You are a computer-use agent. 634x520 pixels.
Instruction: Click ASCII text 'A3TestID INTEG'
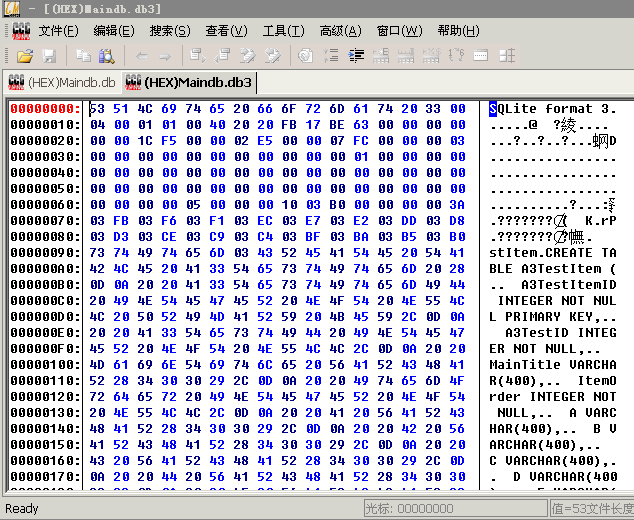click(x=561, y=333)
